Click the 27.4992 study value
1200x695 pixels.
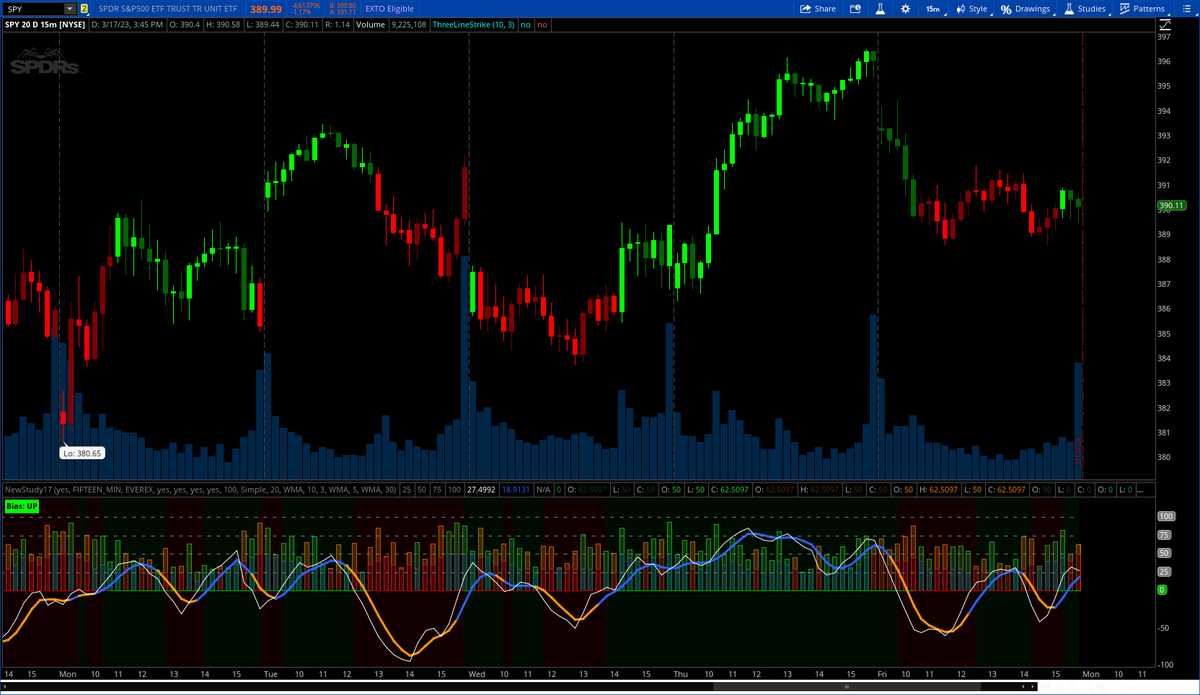(x=482, y=490)
